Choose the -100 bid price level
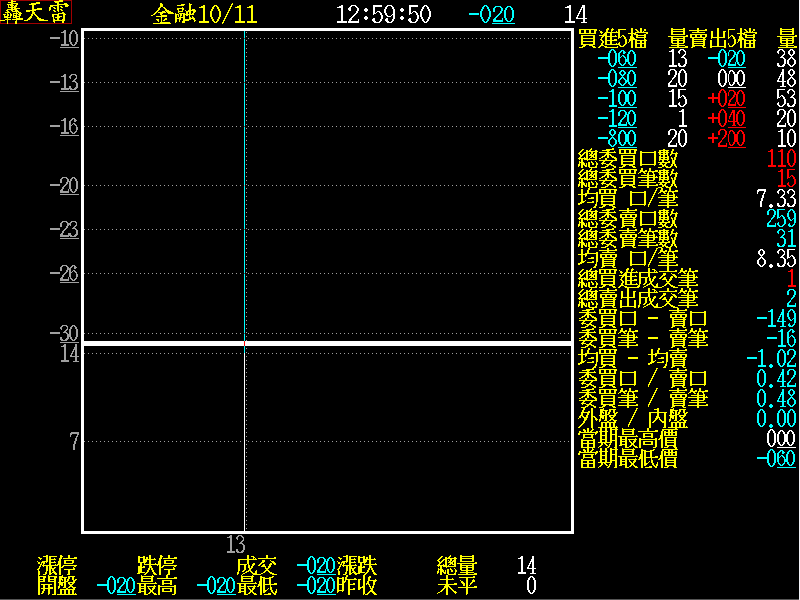The width and height of the screenshot is (800, 600). [x=616, y=99]
